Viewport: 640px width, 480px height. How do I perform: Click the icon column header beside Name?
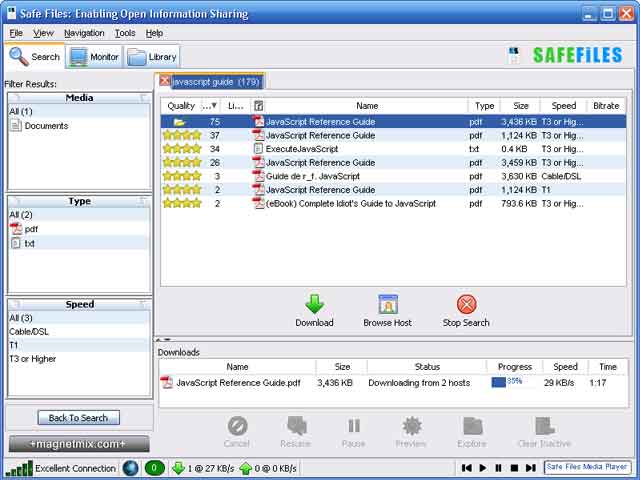(x=258, y=106)
